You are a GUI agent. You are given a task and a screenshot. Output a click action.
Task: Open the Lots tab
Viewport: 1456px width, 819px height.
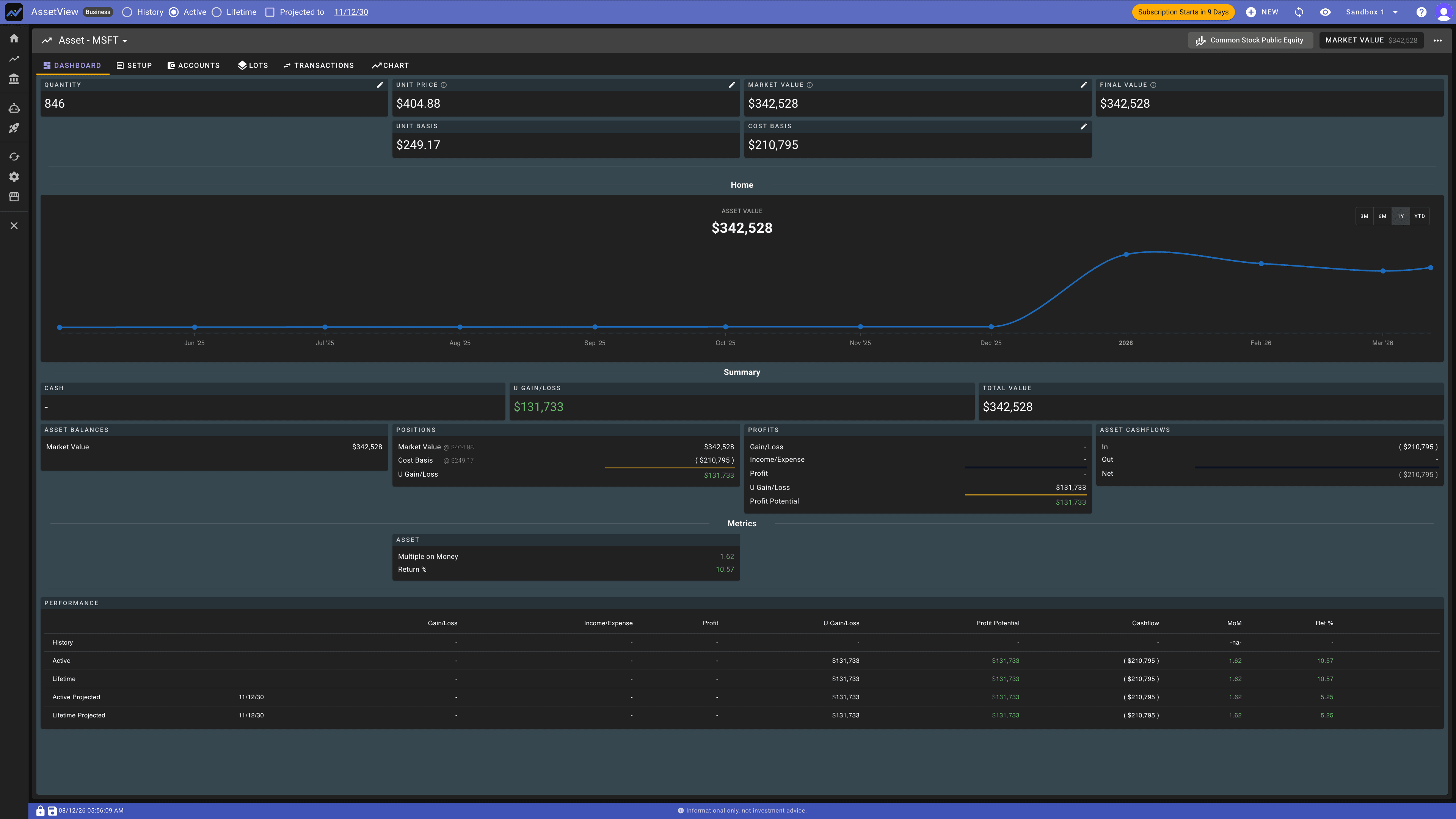pyautogui.click(x=253, y=66)
